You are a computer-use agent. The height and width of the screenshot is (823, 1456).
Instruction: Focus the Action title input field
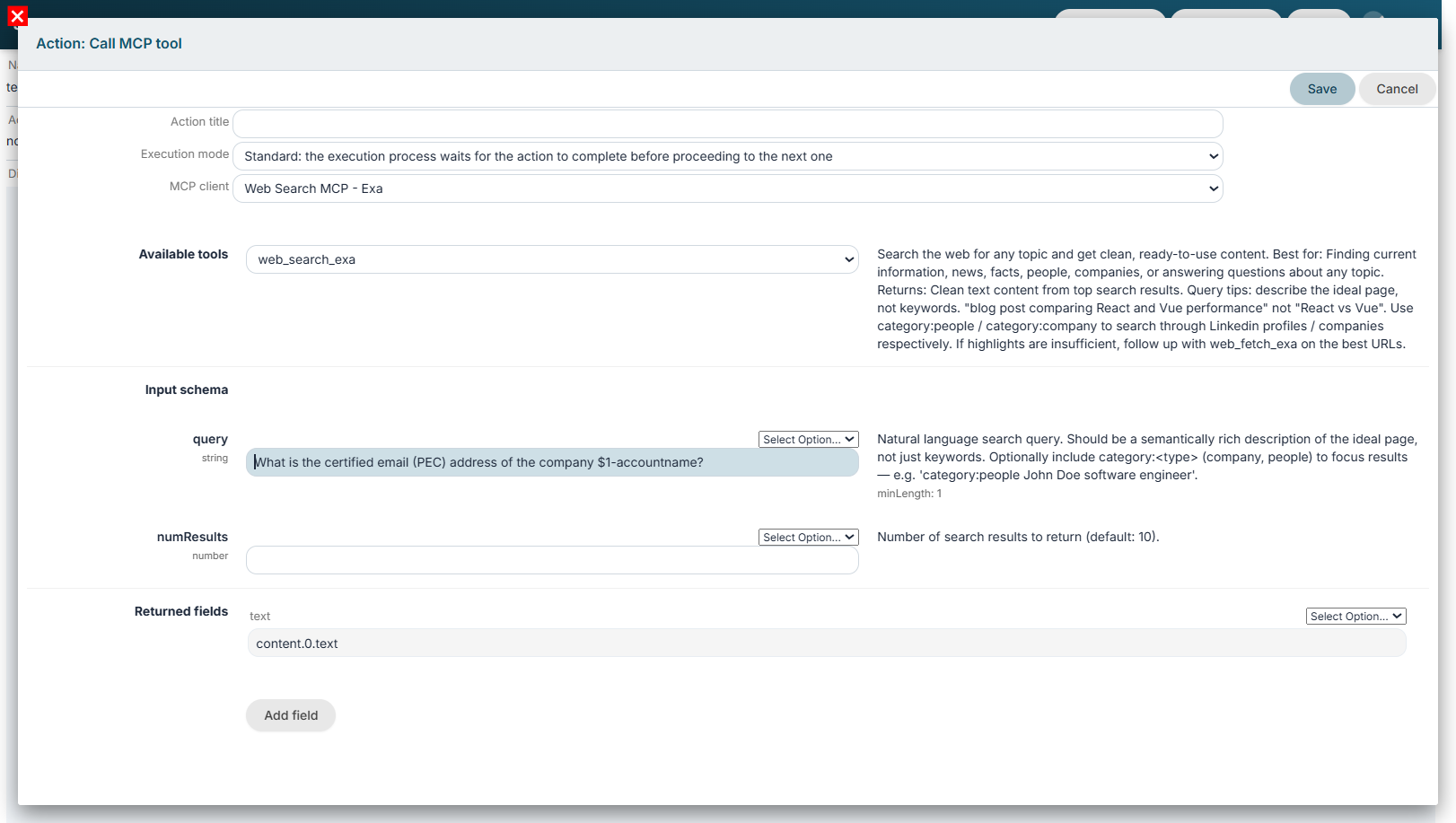[728, 124]
